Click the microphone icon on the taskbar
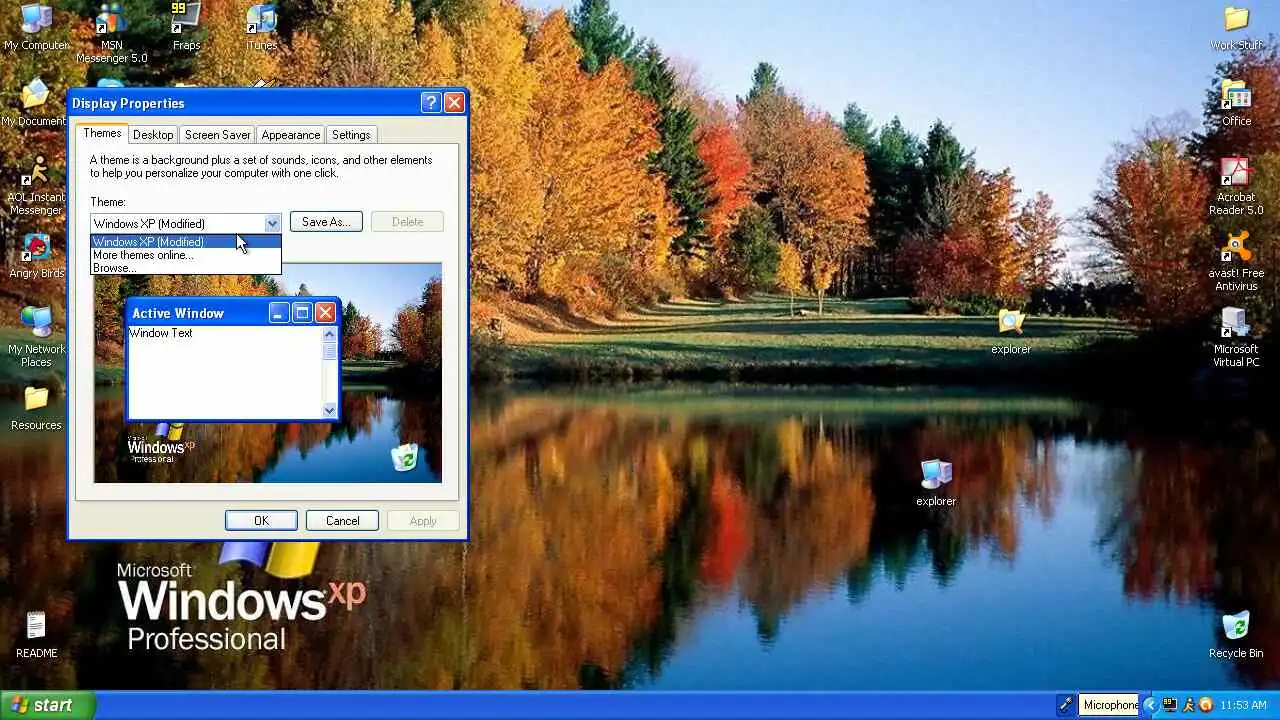 (1068, 705)
